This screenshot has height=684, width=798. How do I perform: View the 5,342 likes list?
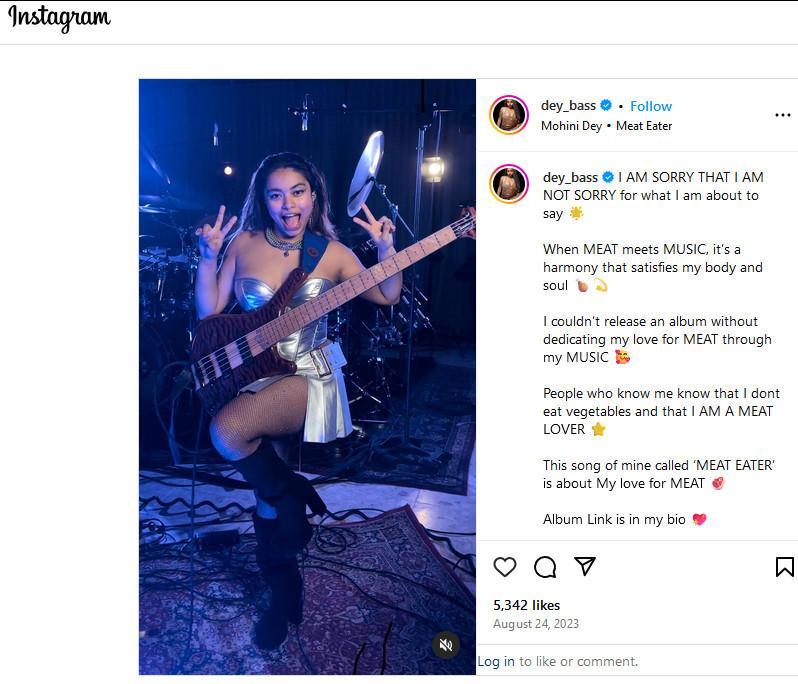pyautogui.click(x=526, y=605)
